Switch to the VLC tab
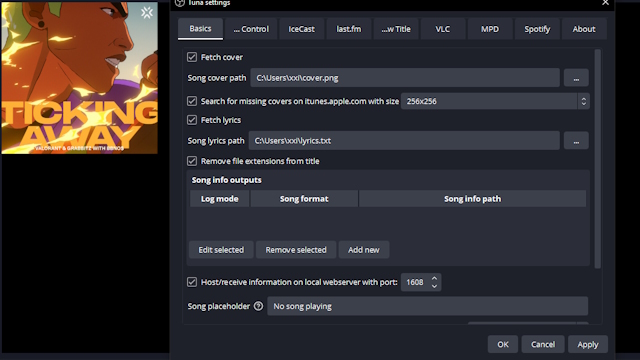Viewport: 640px width, 360px height. [443, 29]
